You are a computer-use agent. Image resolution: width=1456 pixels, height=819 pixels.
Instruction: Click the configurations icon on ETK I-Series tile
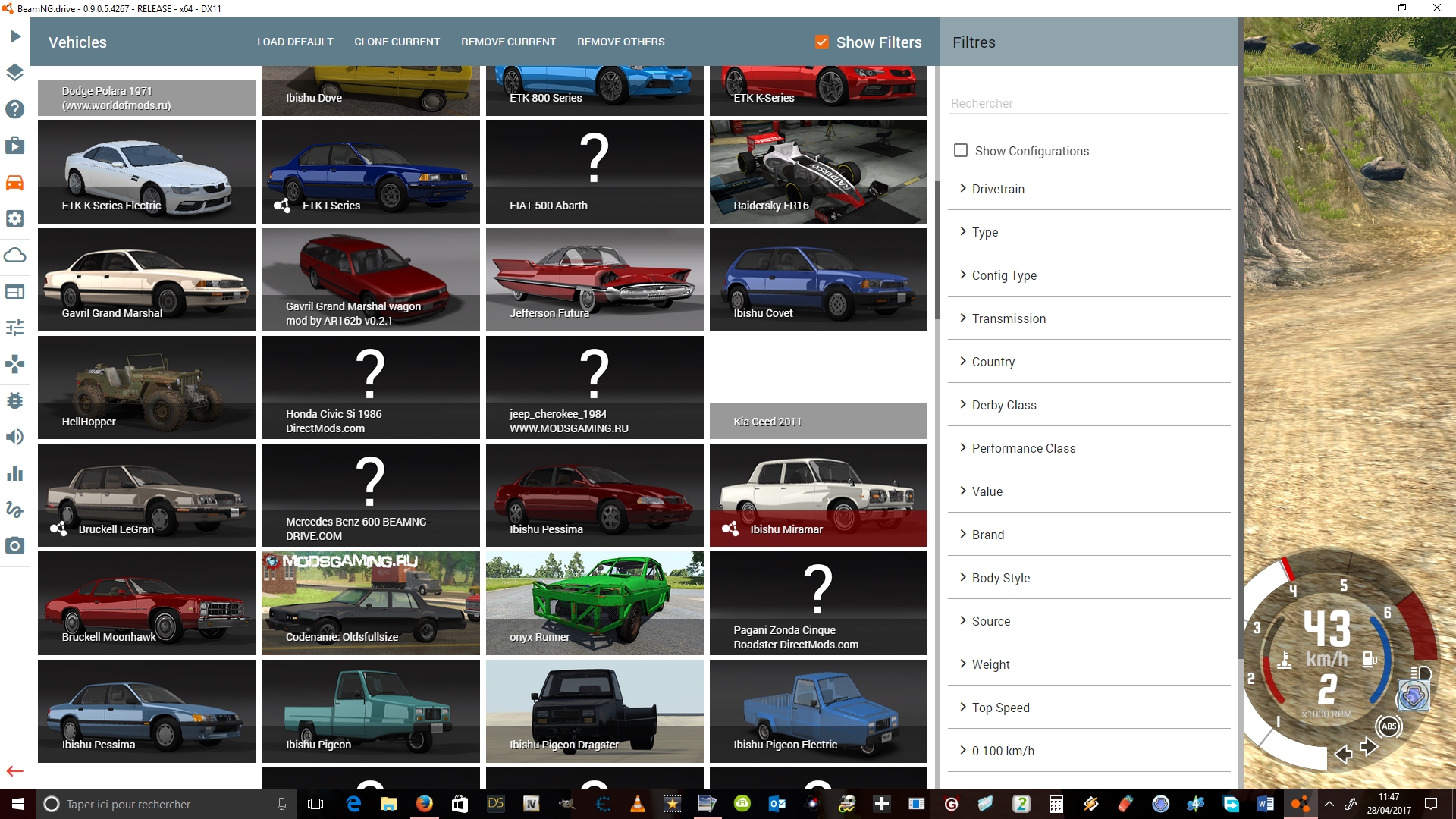coord(282,206)
